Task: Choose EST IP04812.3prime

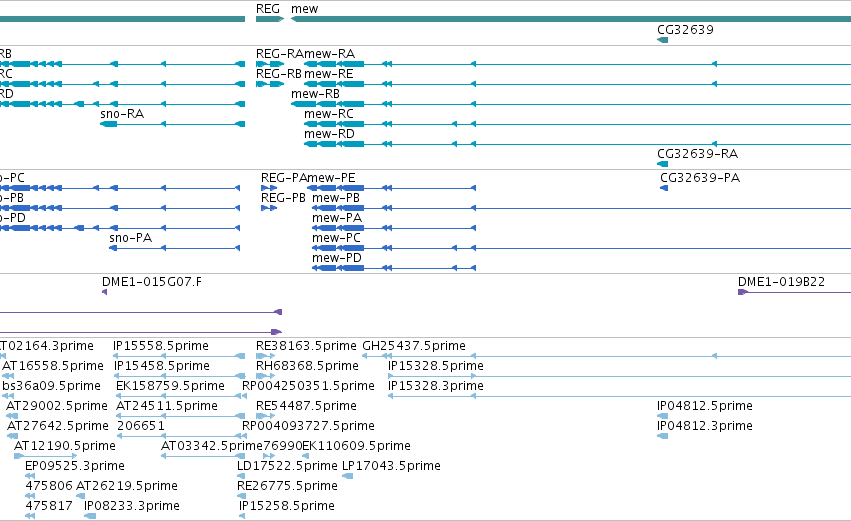Action: pos(704,427)
